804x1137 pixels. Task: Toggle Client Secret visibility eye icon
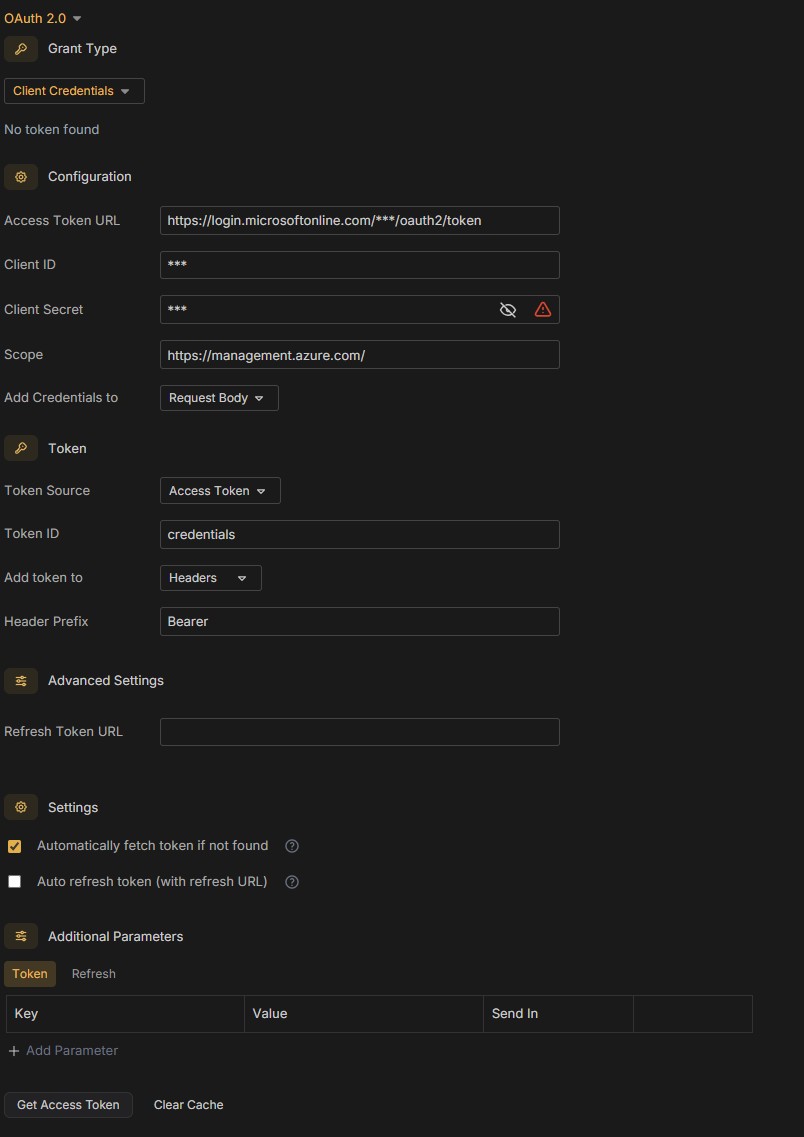pos(507,310)
